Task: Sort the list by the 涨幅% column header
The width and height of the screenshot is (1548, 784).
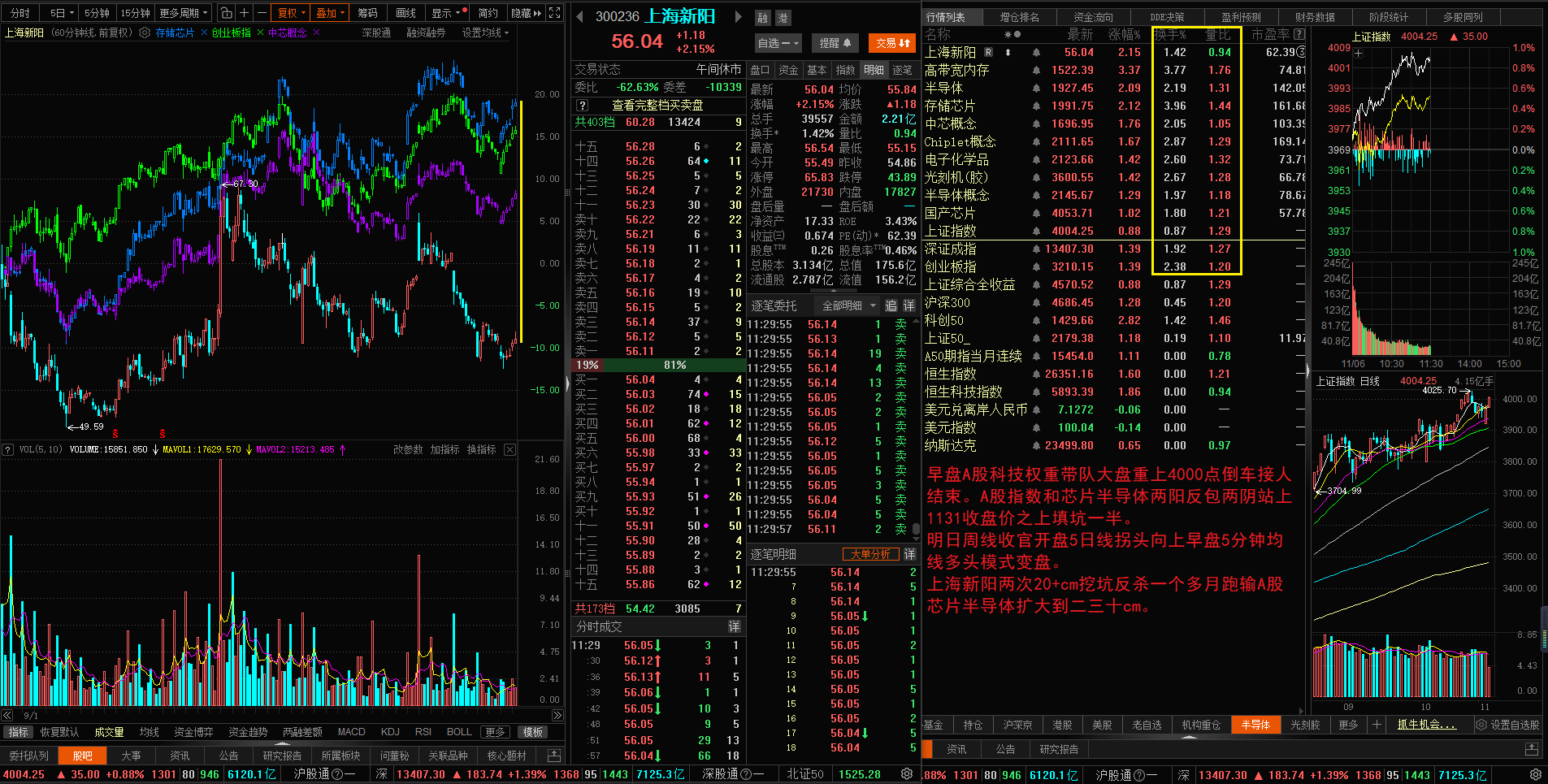Action: coord(1124,34)
